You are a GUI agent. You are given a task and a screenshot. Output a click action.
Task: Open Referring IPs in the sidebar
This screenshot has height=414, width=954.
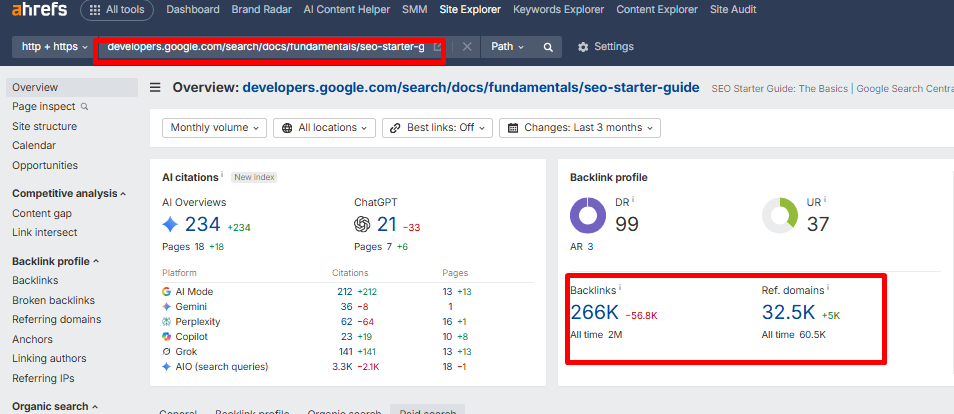coord(43,378)
